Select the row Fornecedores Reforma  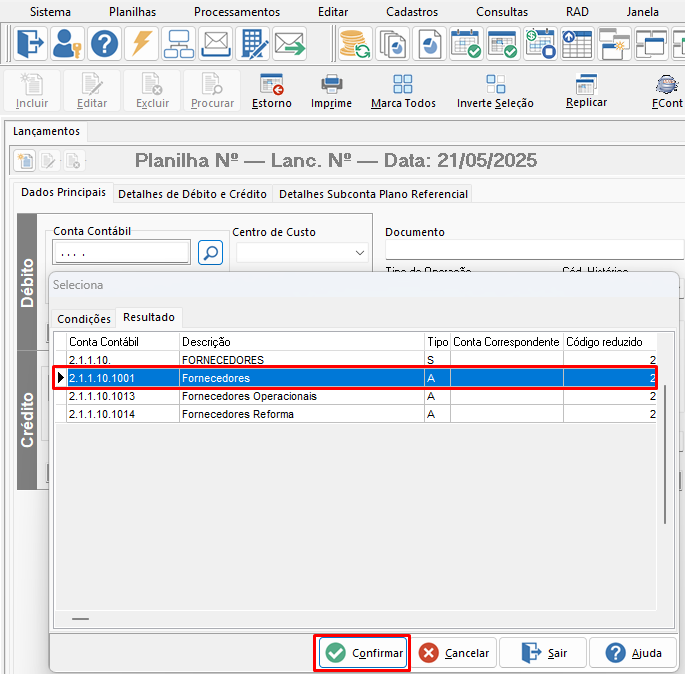point(356,414)
